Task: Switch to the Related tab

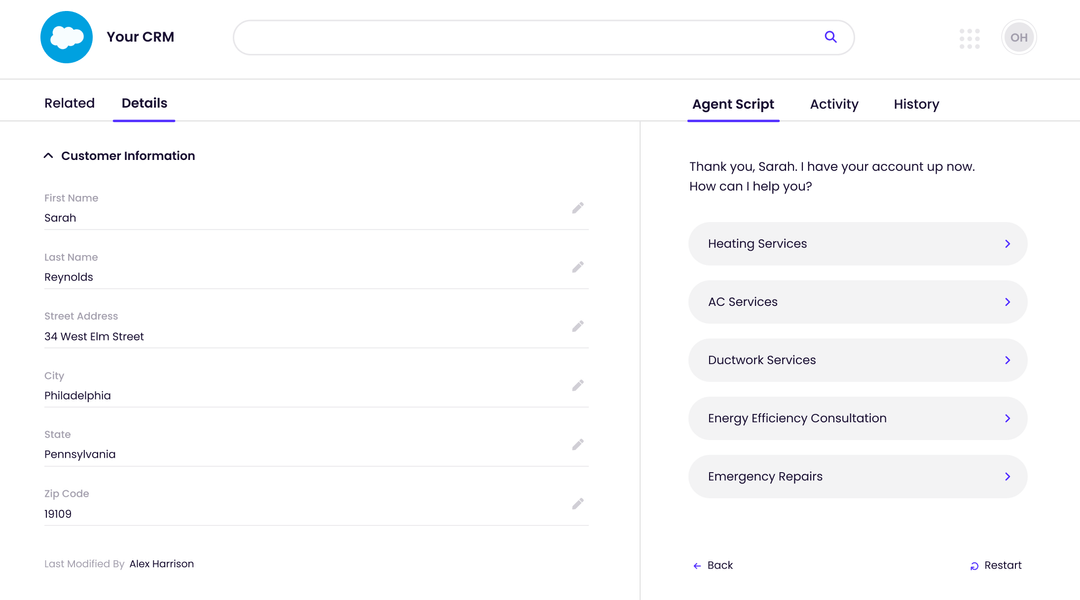Action: coord(69,103)
